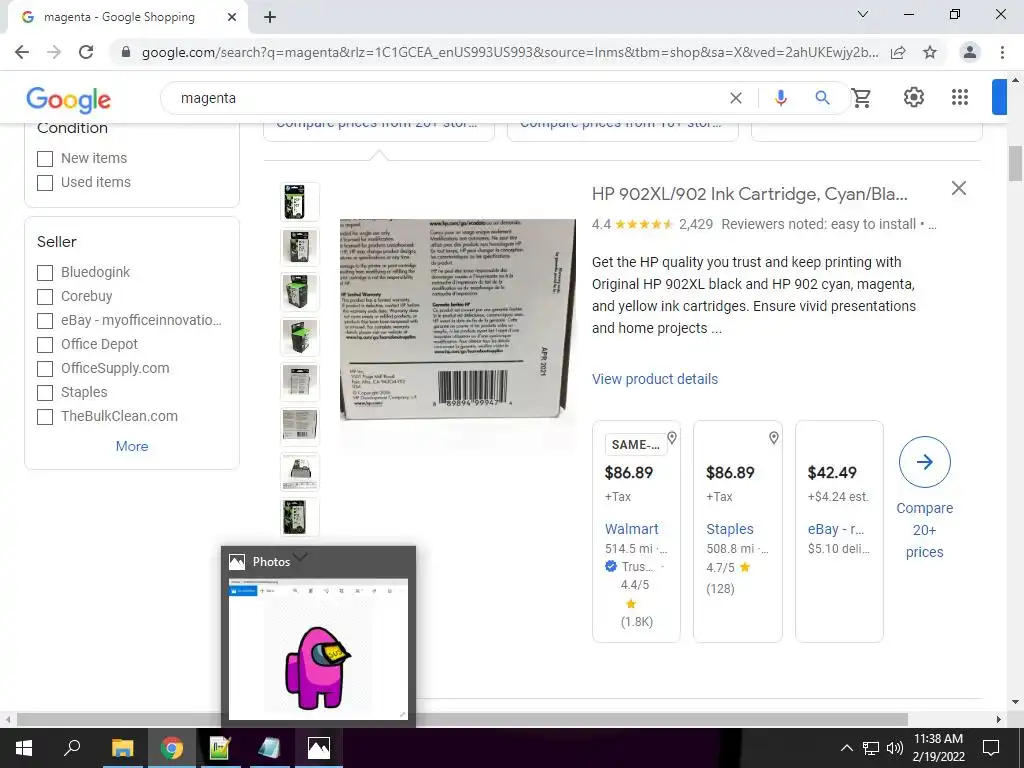
Task: Click location pin on Staples offer
Action: 773,438
